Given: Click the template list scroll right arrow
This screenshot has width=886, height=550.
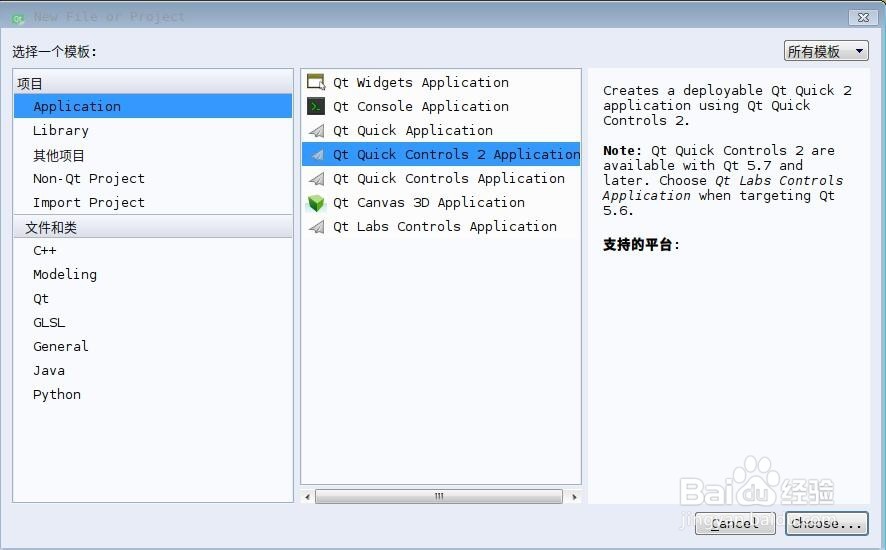Looking at the screenshot, I should click(574, 497).
